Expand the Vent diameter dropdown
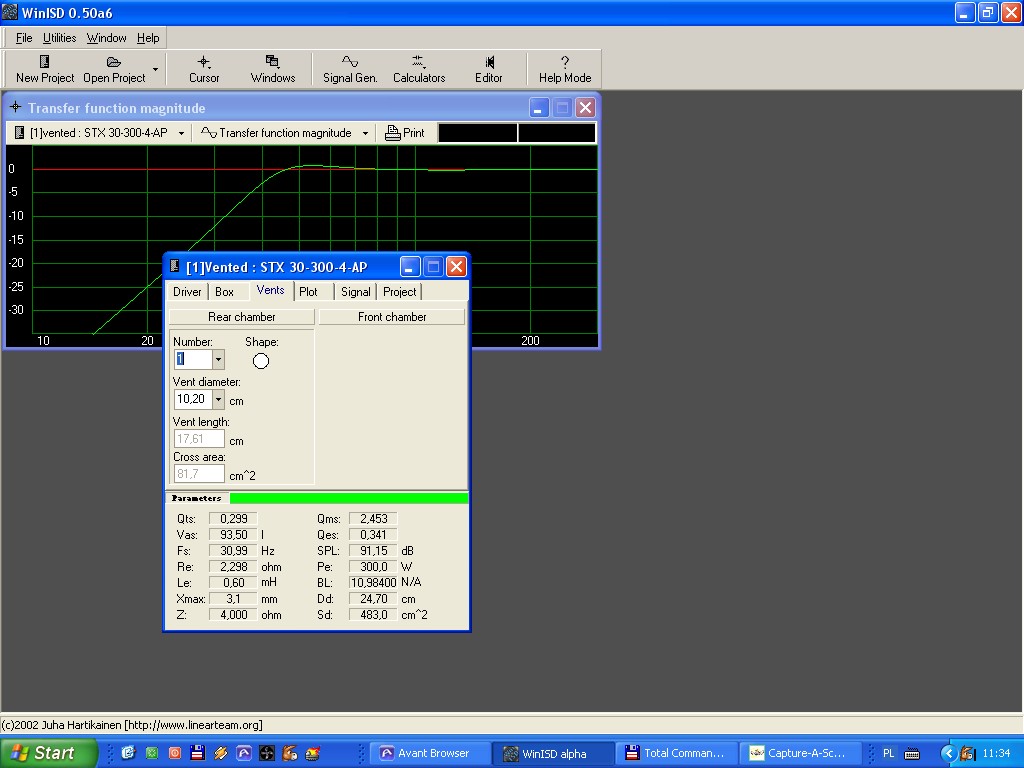 point(218,400)
